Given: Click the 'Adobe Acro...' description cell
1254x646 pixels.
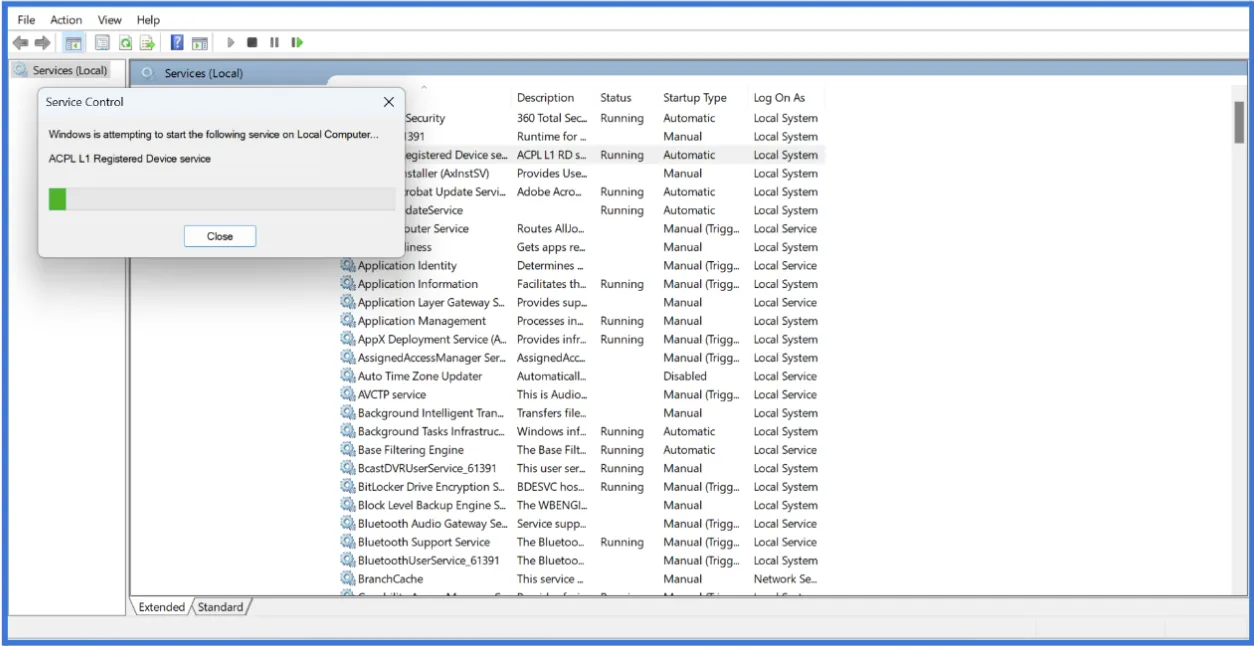Looking at the screenshot, I should click(549, 192).
